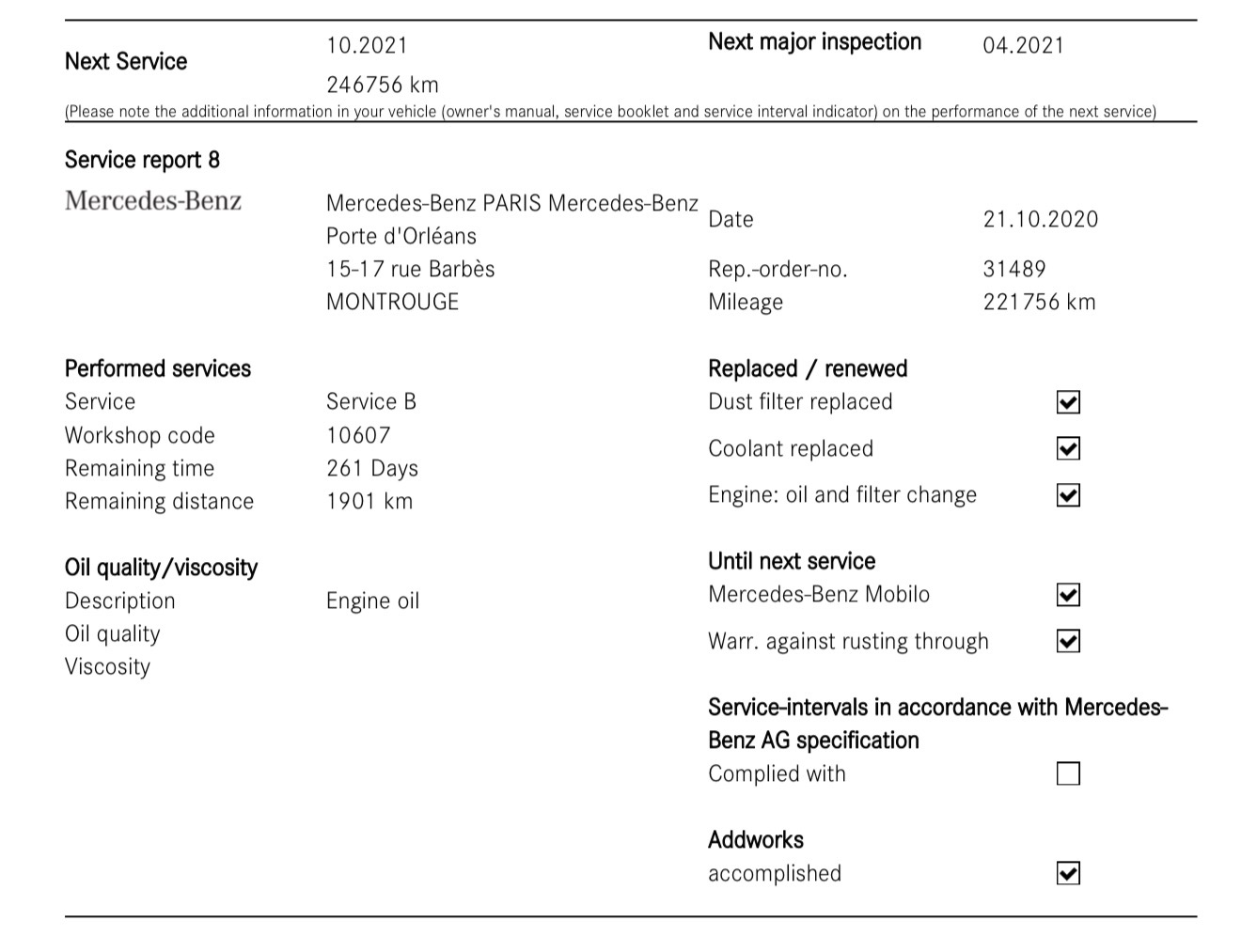Image resolution: width=1241 pixels, height=952 pixels.
Task: Click the Mercedes-Benz Mobilo label
Action: [819, 595]
